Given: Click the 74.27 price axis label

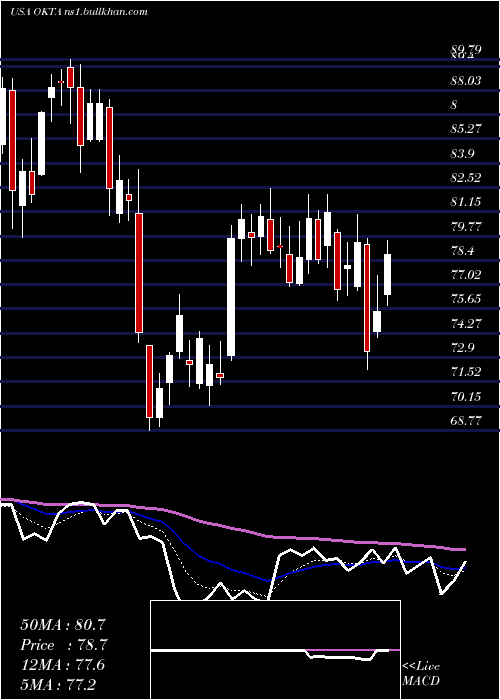Looking at the screenshot, I should [467, 324].
